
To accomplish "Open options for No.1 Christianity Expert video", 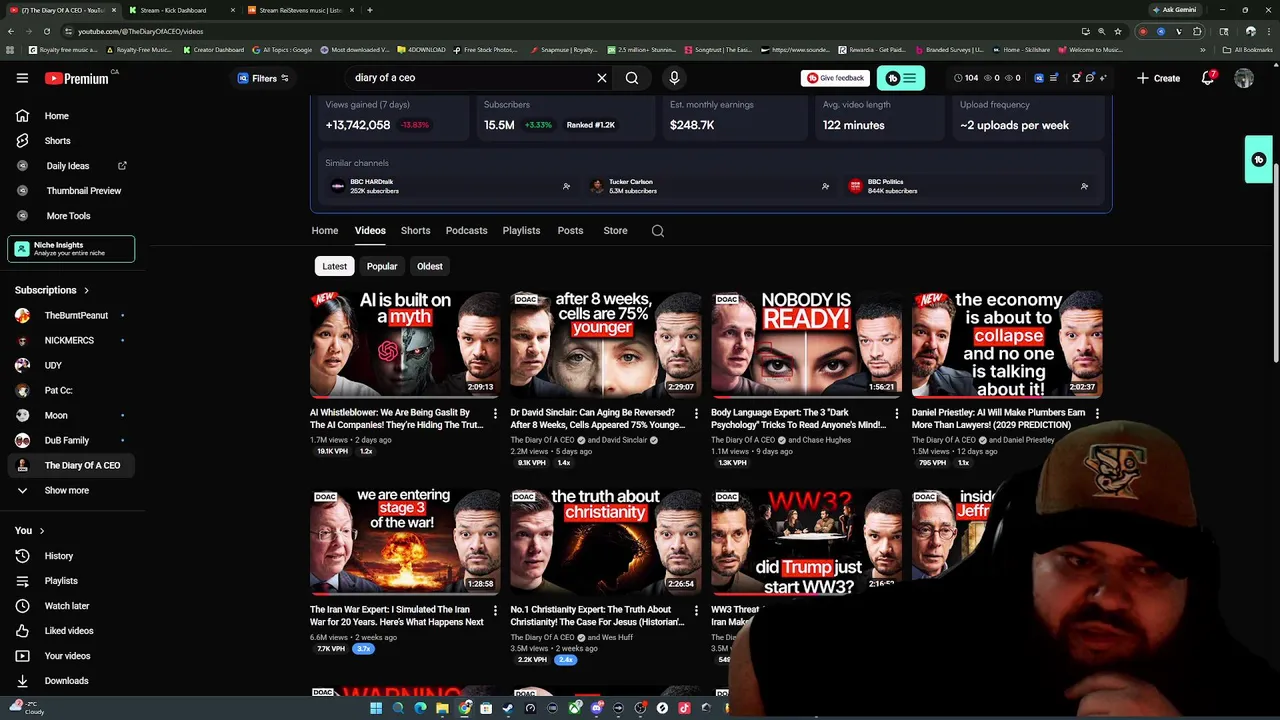I will (696, 610).
